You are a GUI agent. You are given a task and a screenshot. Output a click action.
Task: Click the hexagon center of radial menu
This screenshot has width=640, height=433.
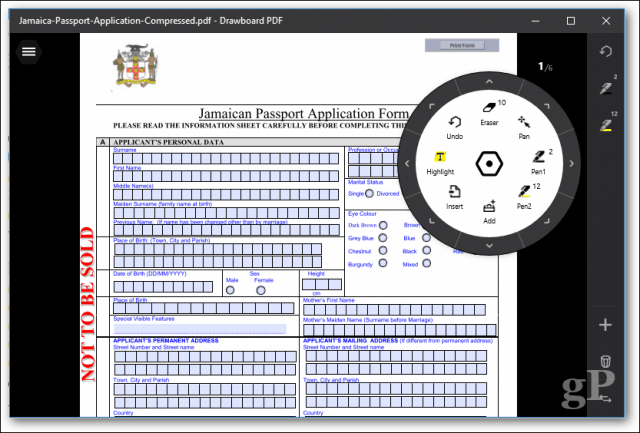tap(489, 164)
